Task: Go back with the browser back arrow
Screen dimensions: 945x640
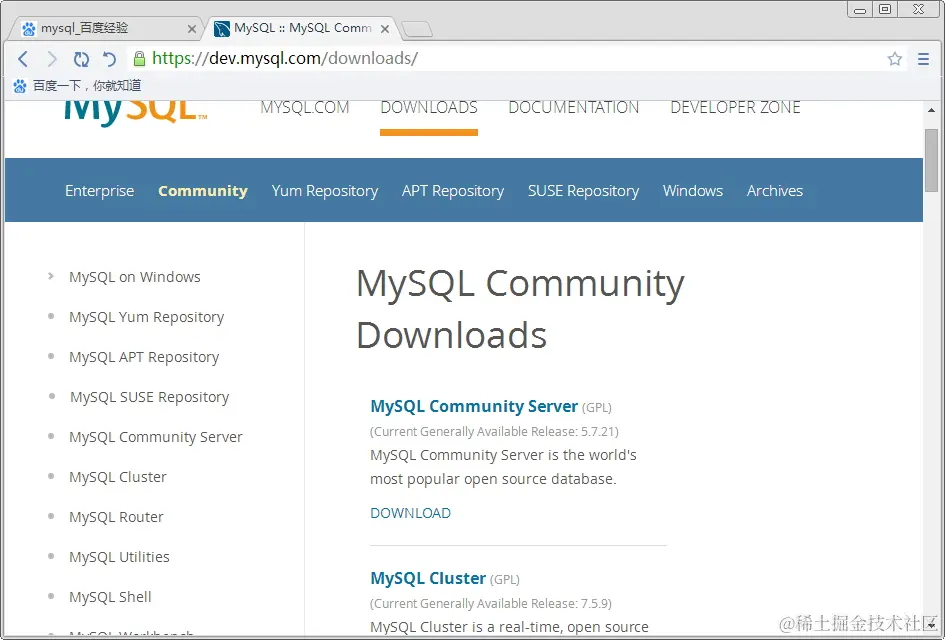Action: (x=23, y=59)
